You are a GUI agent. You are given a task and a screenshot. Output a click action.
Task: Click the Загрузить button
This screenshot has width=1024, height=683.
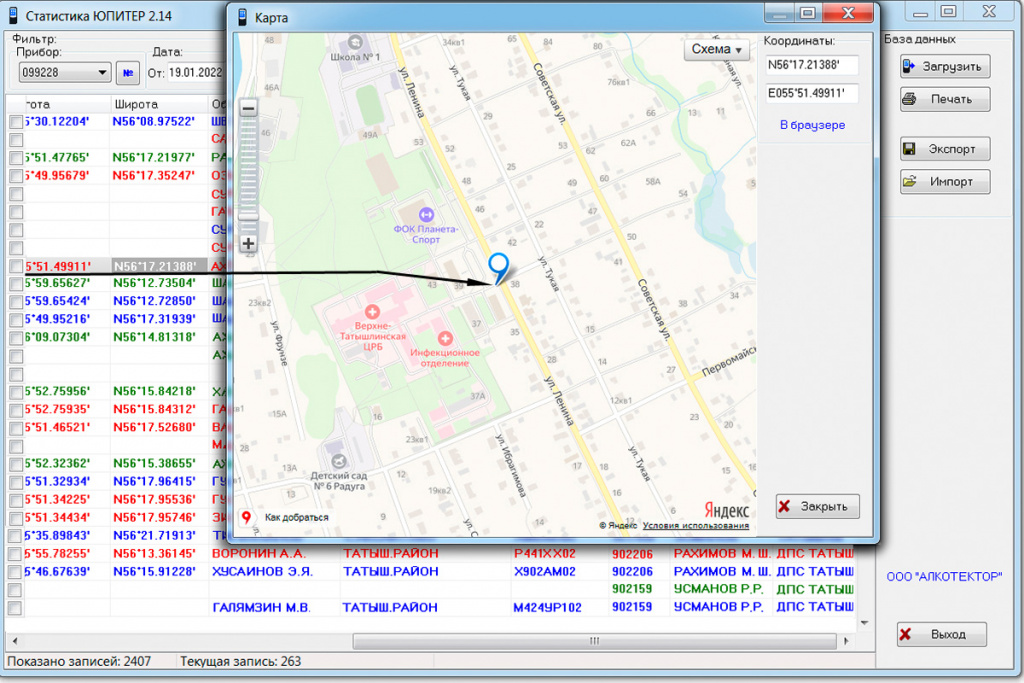tap(944, 67)
